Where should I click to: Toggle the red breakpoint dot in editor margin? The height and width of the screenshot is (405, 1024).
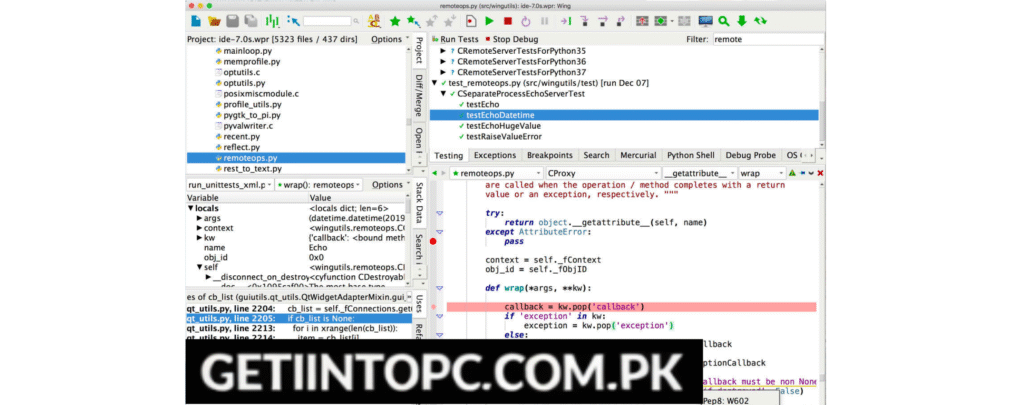pos(433,242)
